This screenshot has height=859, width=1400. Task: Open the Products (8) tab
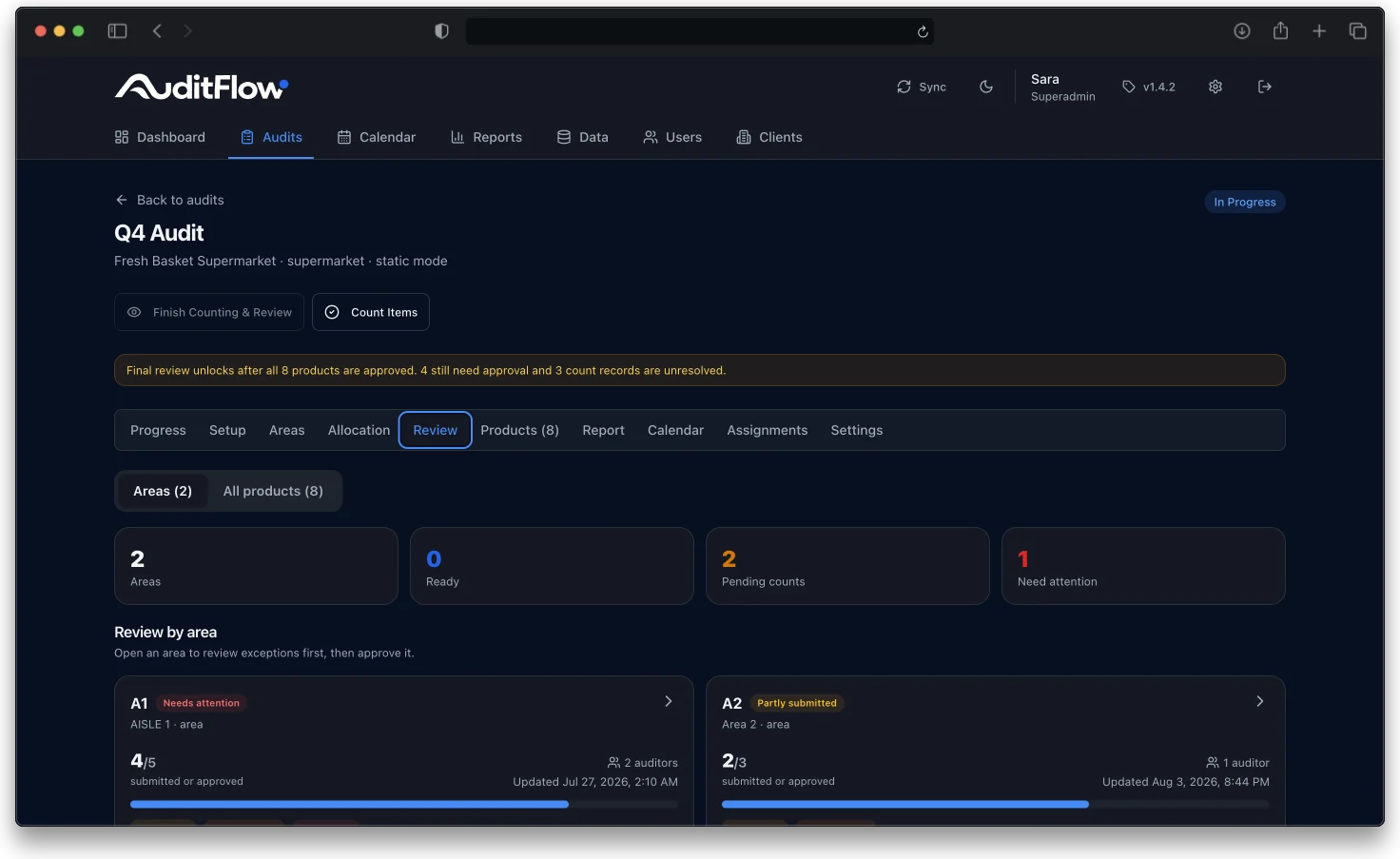pyautogui.click(x=519, y=430)
